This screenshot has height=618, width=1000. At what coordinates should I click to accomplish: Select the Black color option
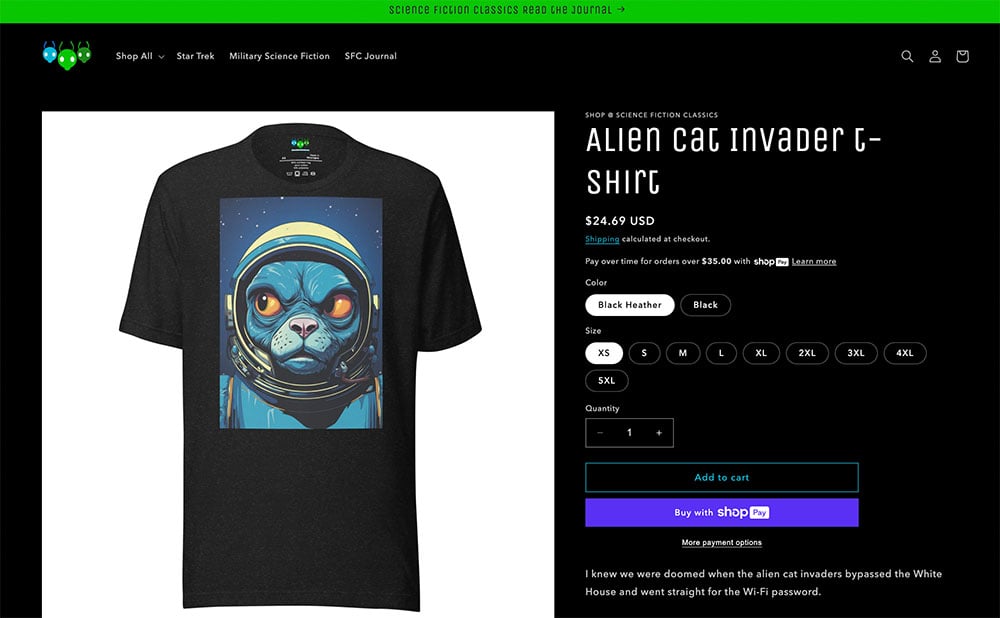click(x=705, y=305)
